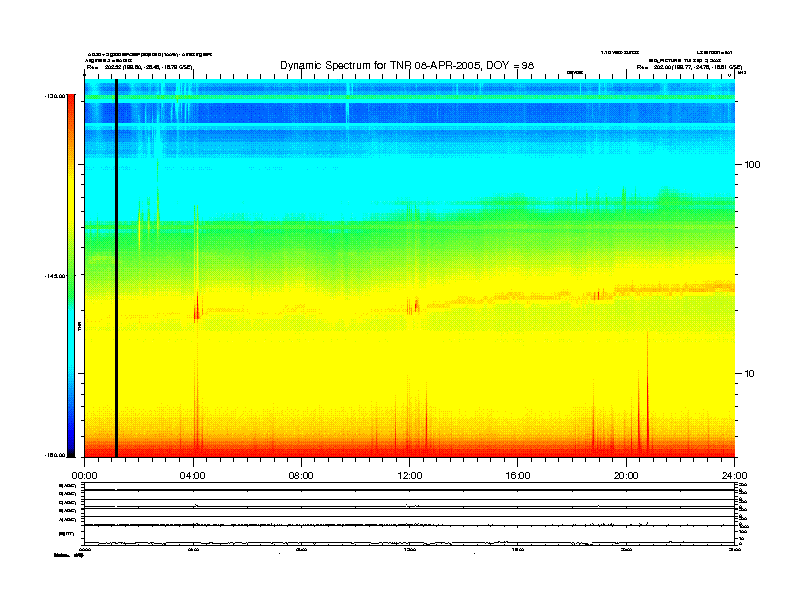The height and width of the screenshot is (612, 792).
Task: Click the 16:00 time axis label
Action: [518, 476]
